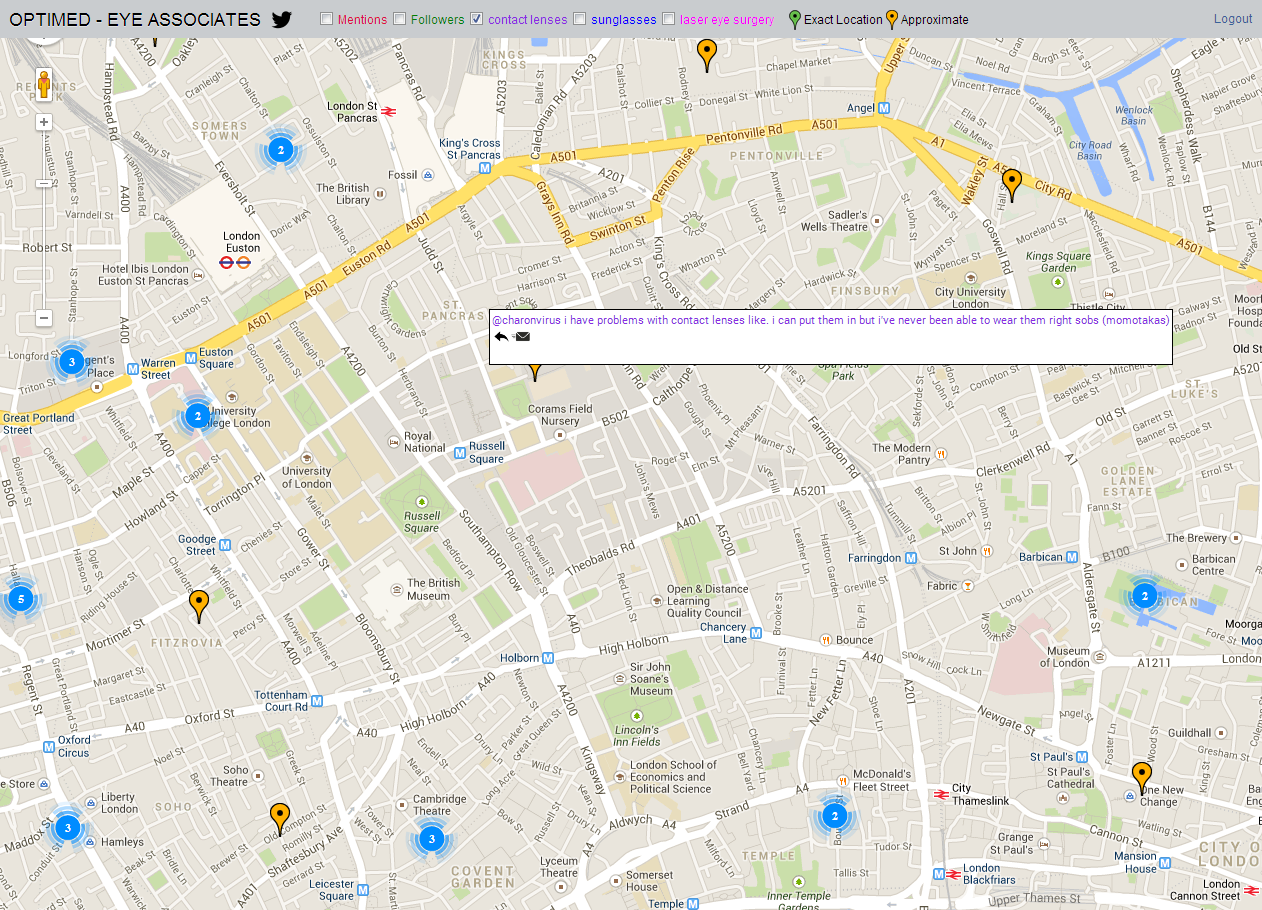This screenshot has height=910, width=1262.
Task: Open the cluster marker 3 near Hamleys
Action: 67,827
